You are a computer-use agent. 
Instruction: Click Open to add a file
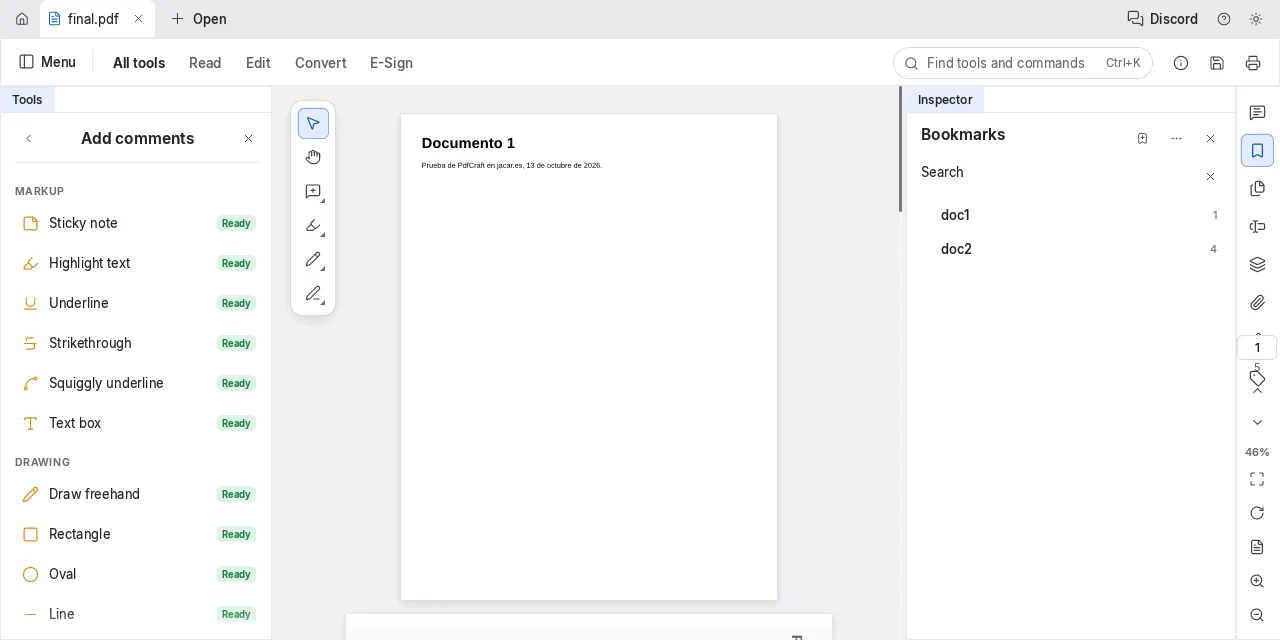tap(199, 19)
